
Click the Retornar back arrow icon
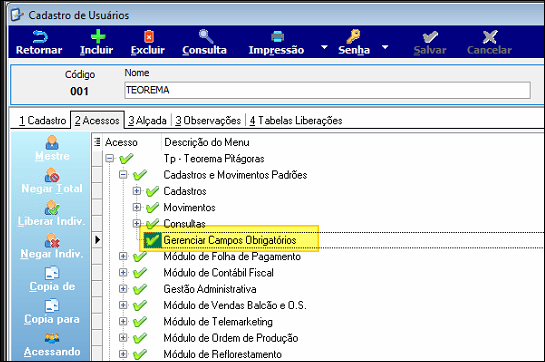point(40,37)
